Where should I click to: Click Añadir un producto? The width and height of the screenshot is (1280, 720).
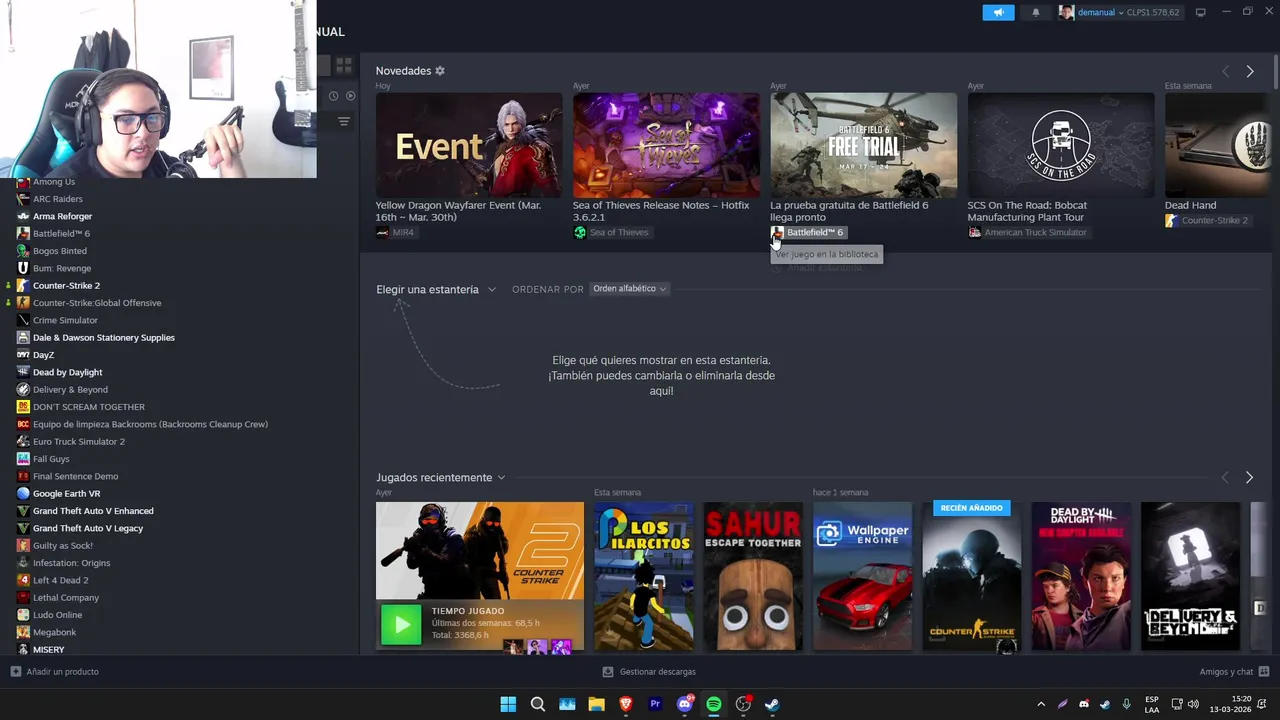pyautogui.click(x=55, y=672)
